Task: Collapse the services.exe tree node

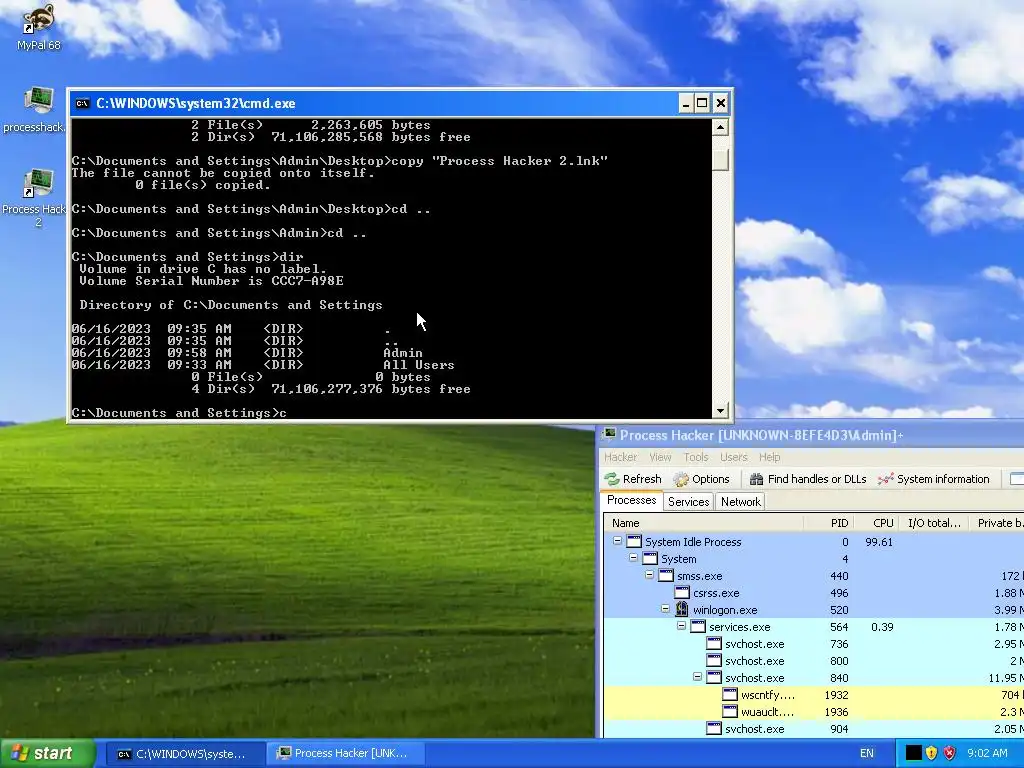Action: click(x=681, y=626)
